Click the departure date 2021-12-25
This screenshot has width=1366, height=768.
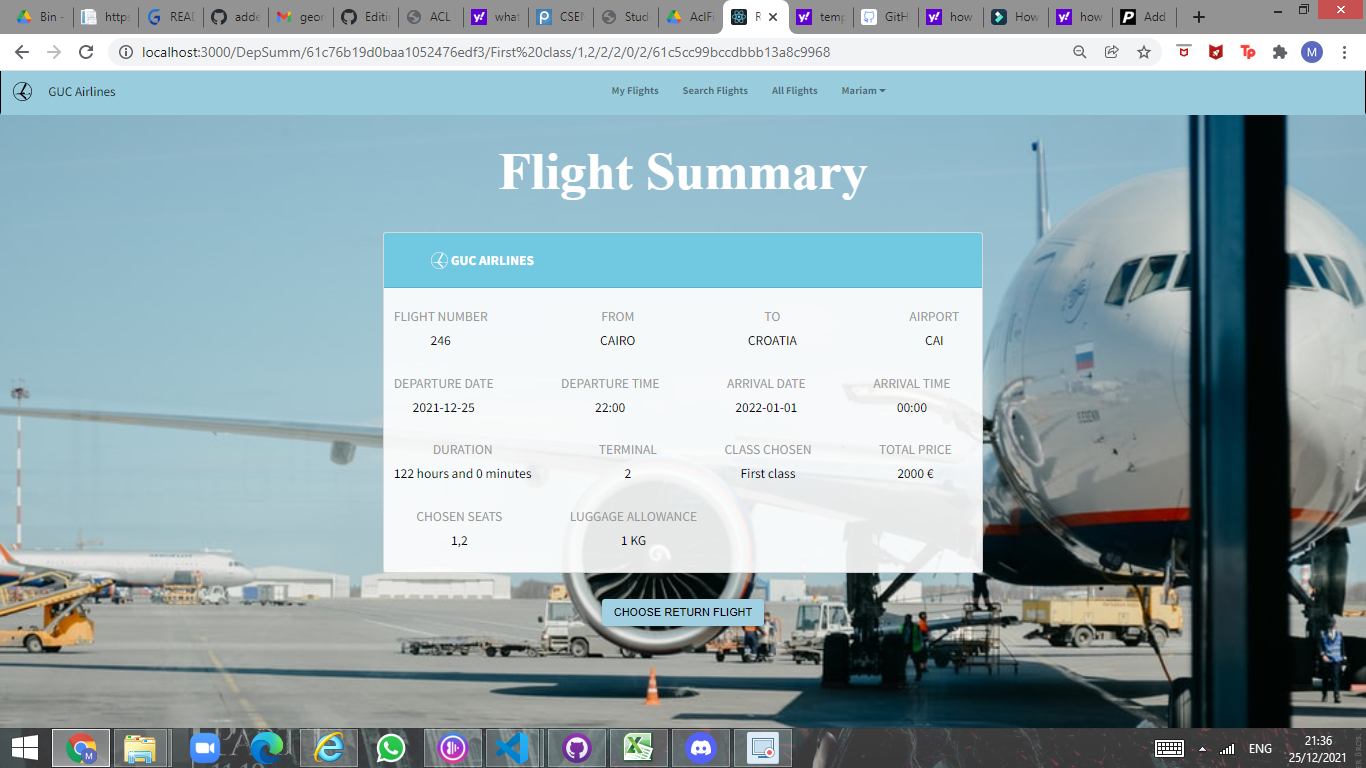444,408
